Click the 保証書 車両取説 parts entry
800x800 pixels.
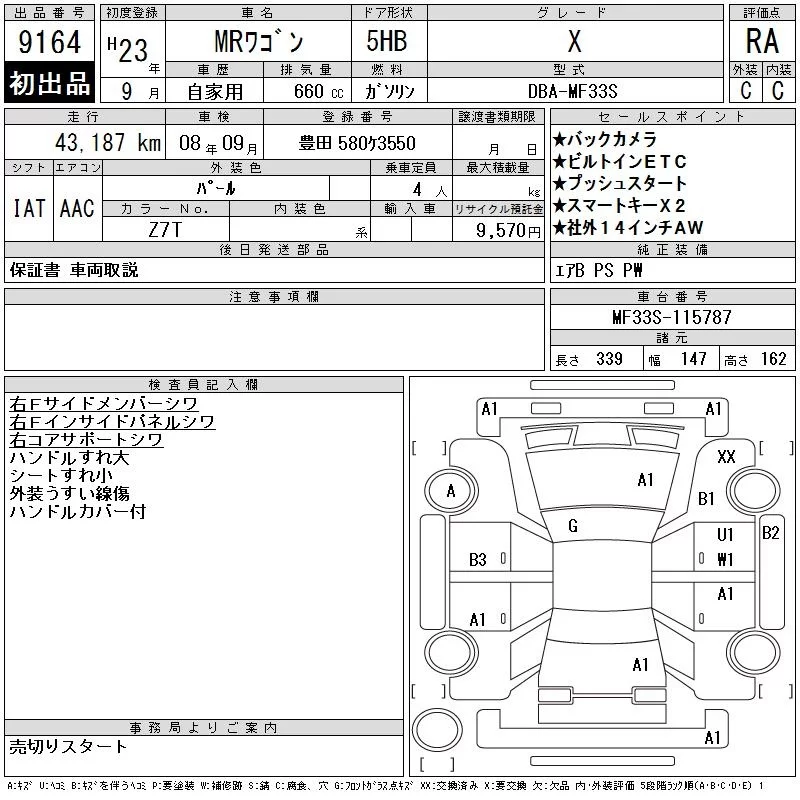pos(74,270)
